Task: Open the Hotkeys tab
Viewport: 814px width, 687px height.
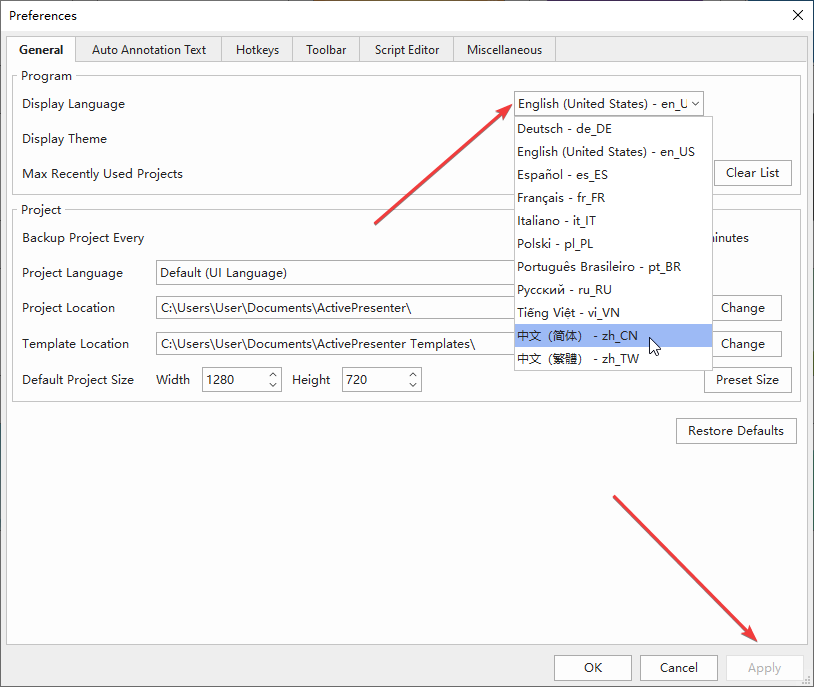Action: coord(257,50)
